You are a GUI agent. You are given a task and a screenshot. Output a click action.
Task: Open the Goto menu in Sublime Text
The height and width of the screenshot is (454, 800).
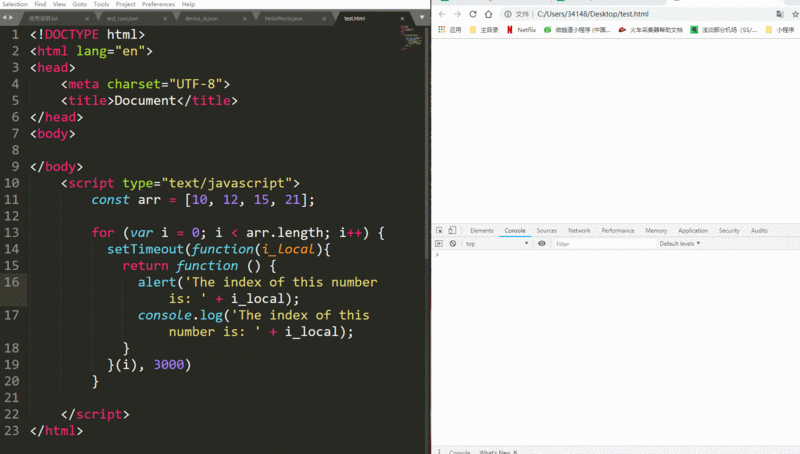point(80,4)
